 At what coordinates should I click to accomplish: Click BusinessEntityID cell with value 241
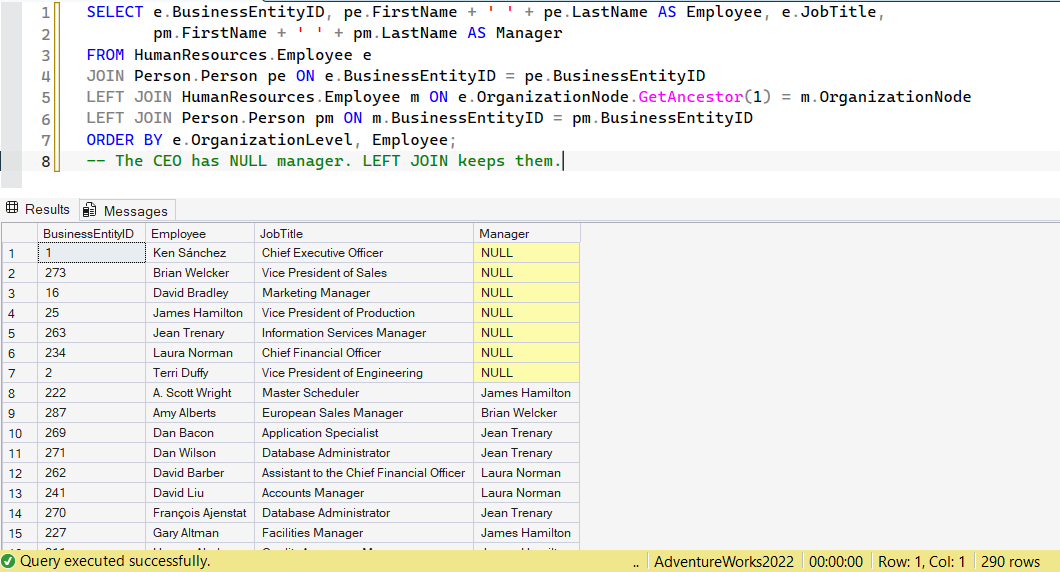91,492
